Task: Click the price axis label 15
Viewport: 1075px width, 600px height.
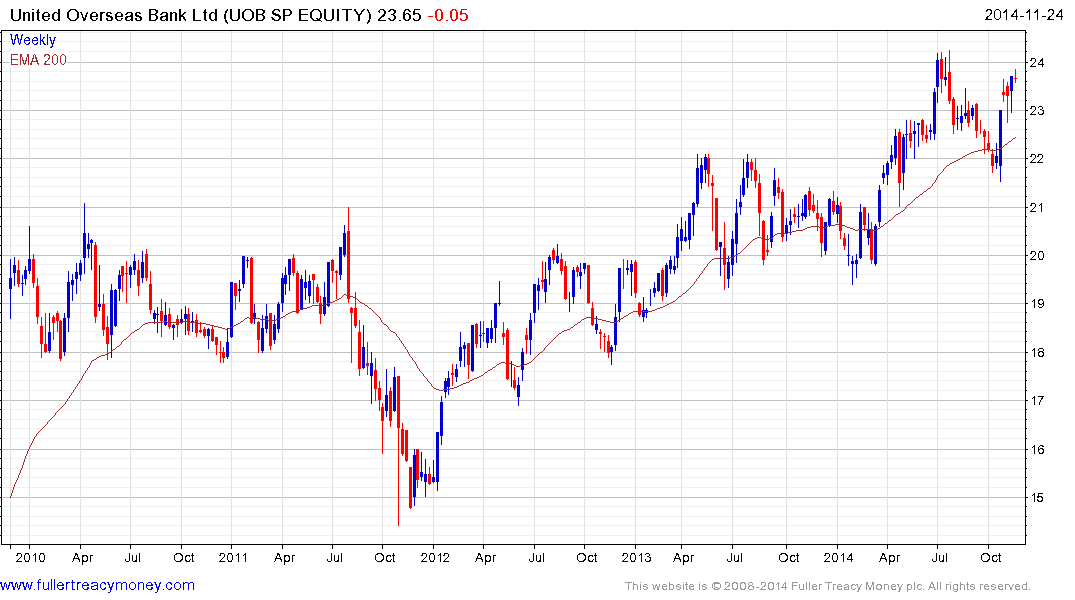Action: 1037,497
